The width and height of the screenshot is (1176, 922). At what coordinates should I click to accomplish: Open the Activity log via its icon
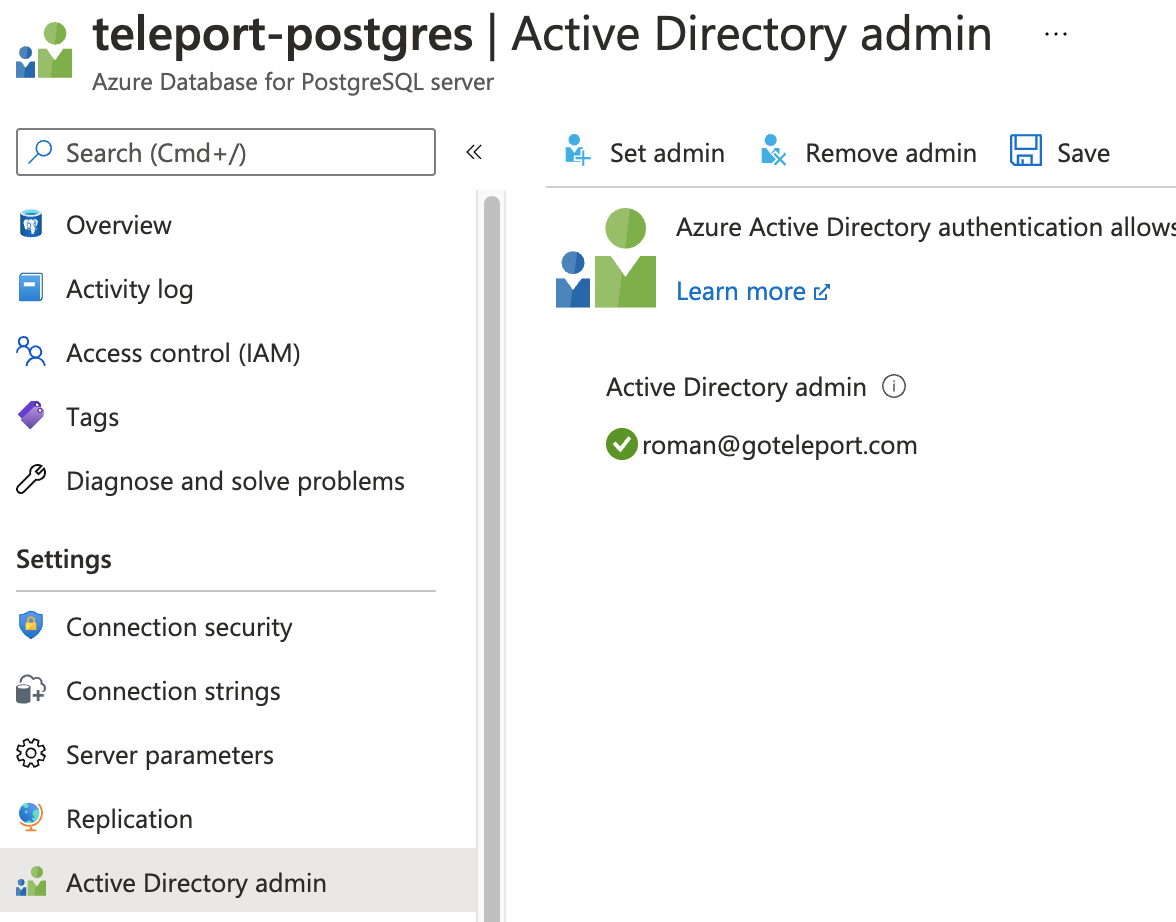pos(31,288)
